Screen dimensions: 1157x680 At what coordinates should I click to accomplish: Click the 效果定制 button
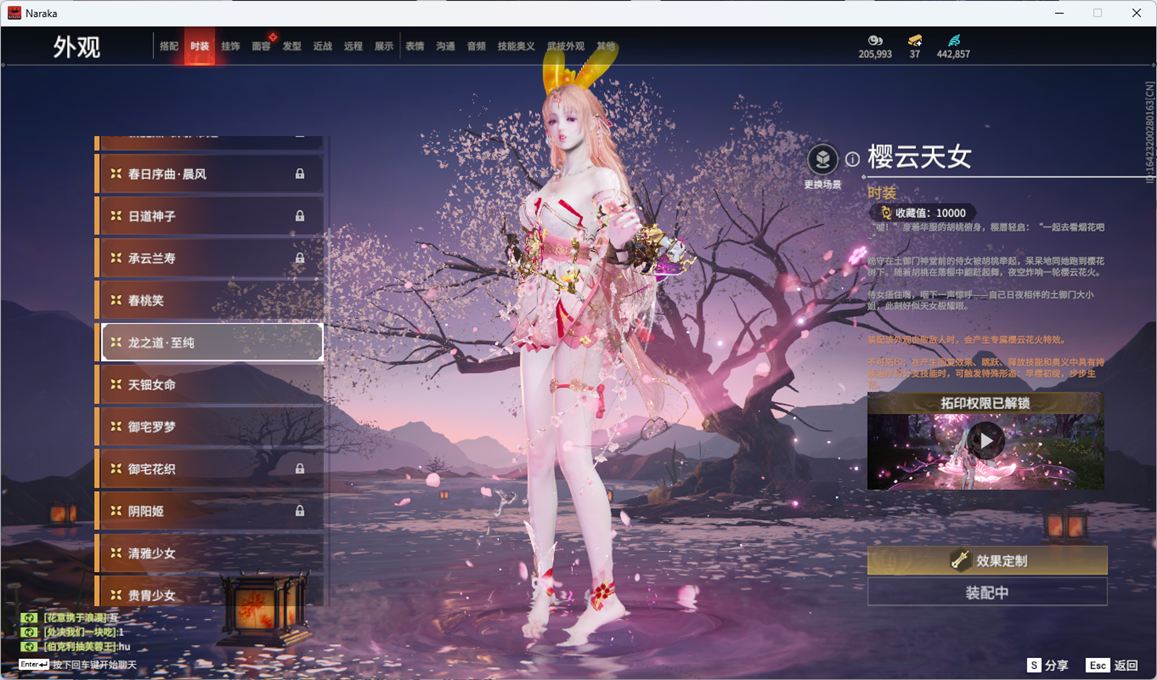[987, 561]
